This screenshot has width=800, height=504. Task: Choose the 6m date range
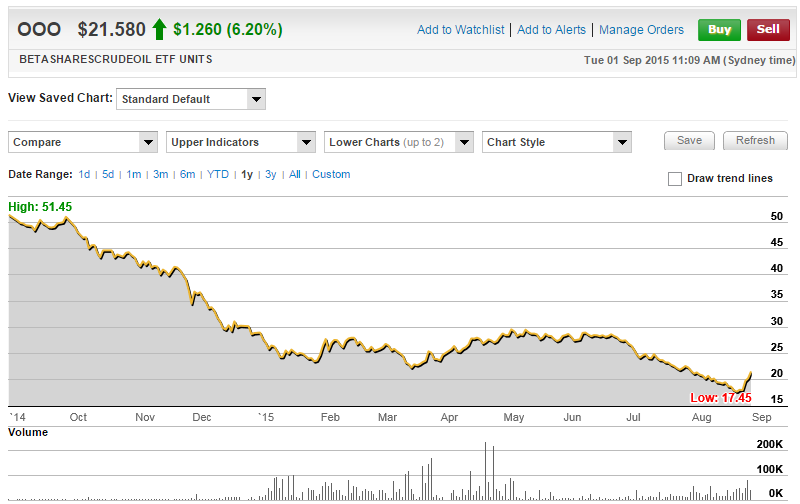pos(187,174)
